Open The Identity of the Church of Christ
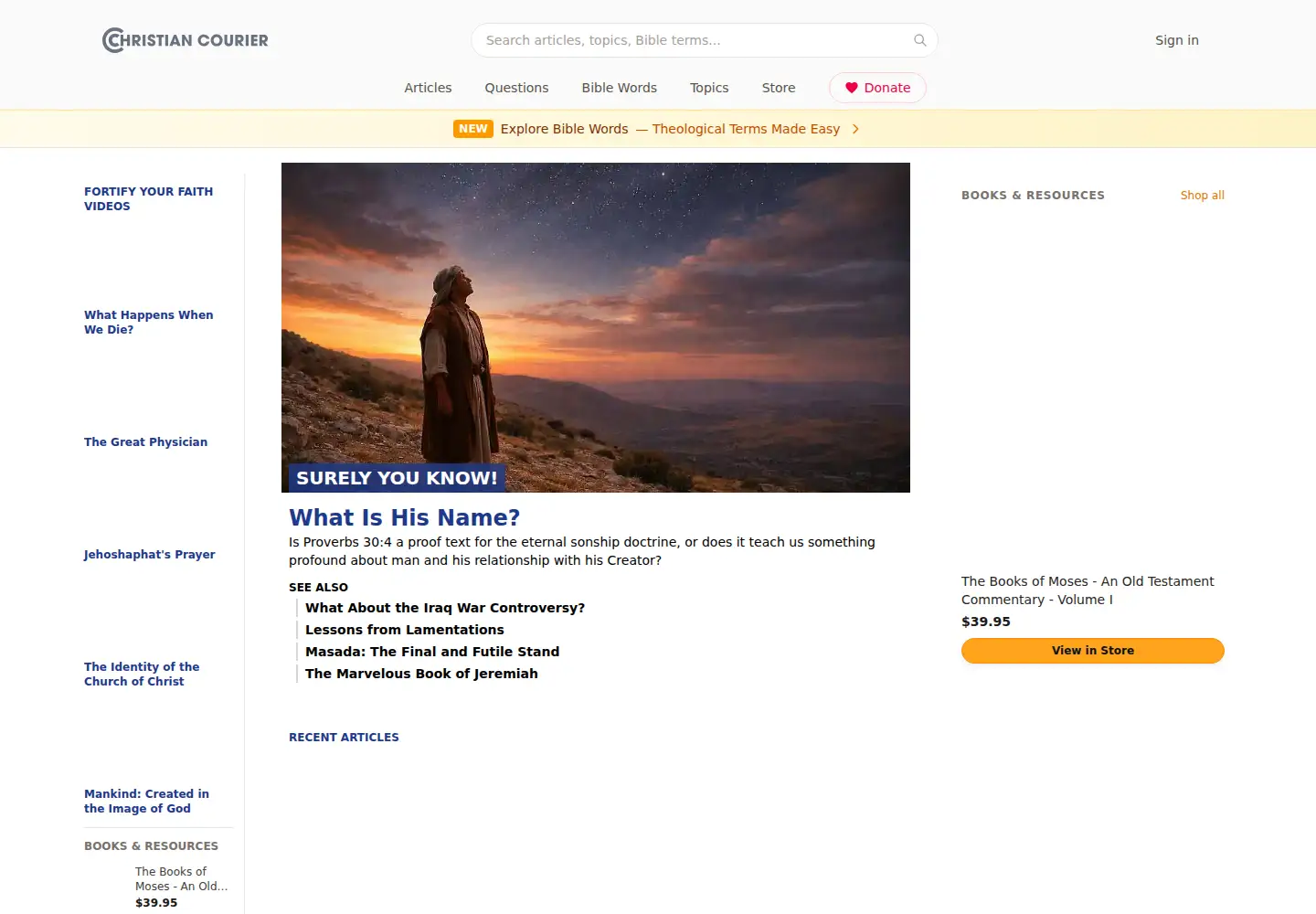 tap(142, 674)
